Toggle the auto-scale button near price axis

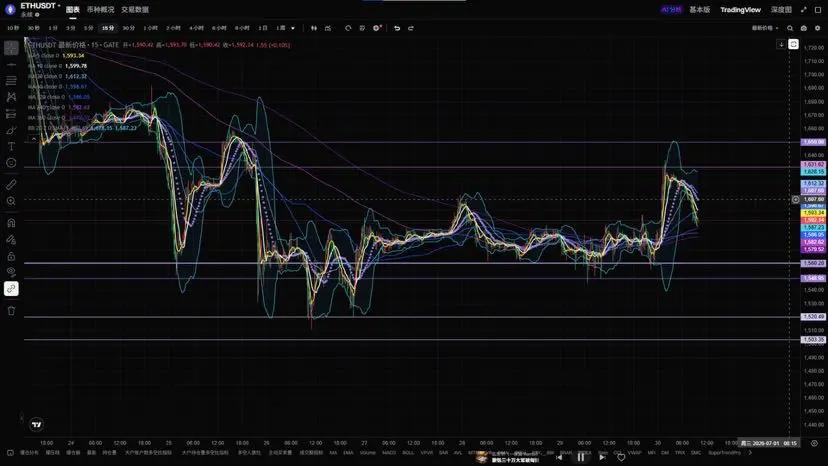coord(793,44)
